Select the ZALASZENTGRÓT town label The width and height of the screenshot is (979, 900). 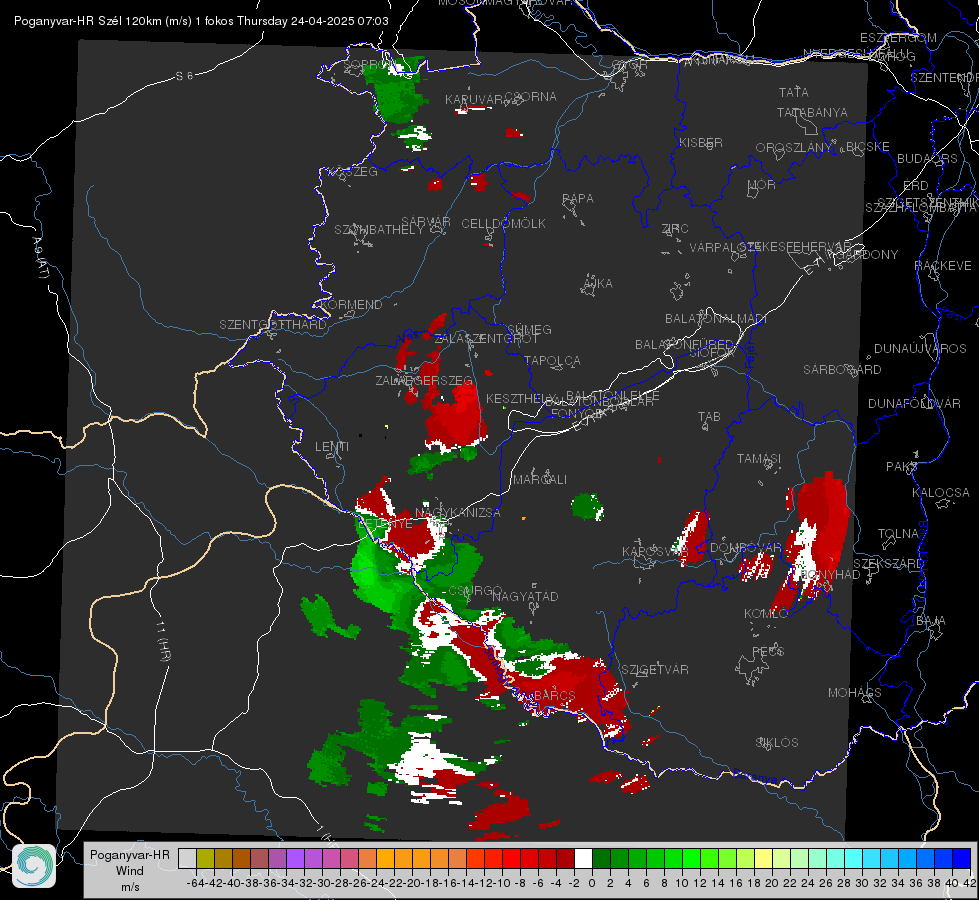click(x=486, y=339)
